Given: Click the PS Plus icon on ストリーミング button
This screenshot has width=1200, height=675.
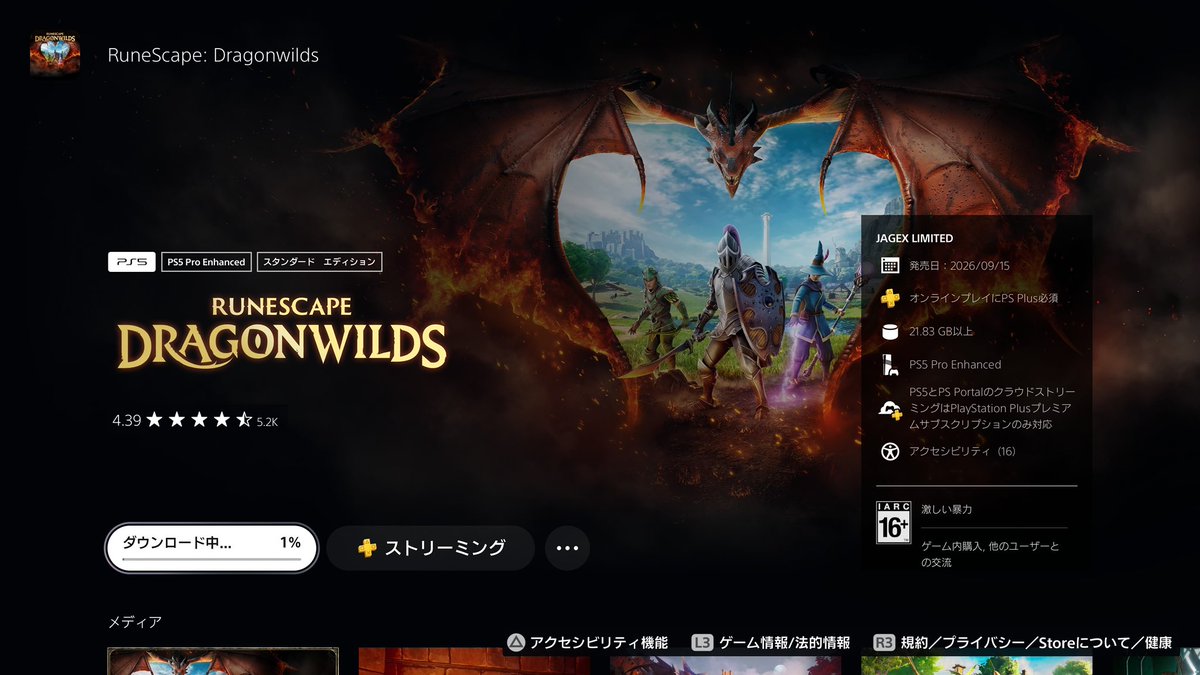Looking at the screenshot, I should click(x=367, y=548).
